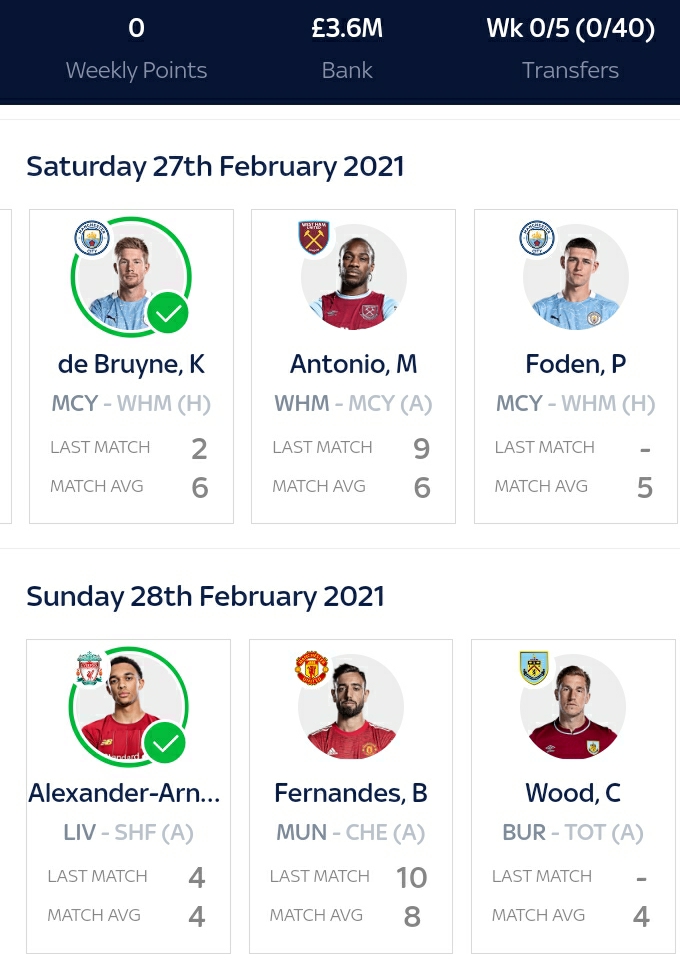Click Antonio's WHM - MCY (A) fixture
680x961 pixels.
(353, 404)
